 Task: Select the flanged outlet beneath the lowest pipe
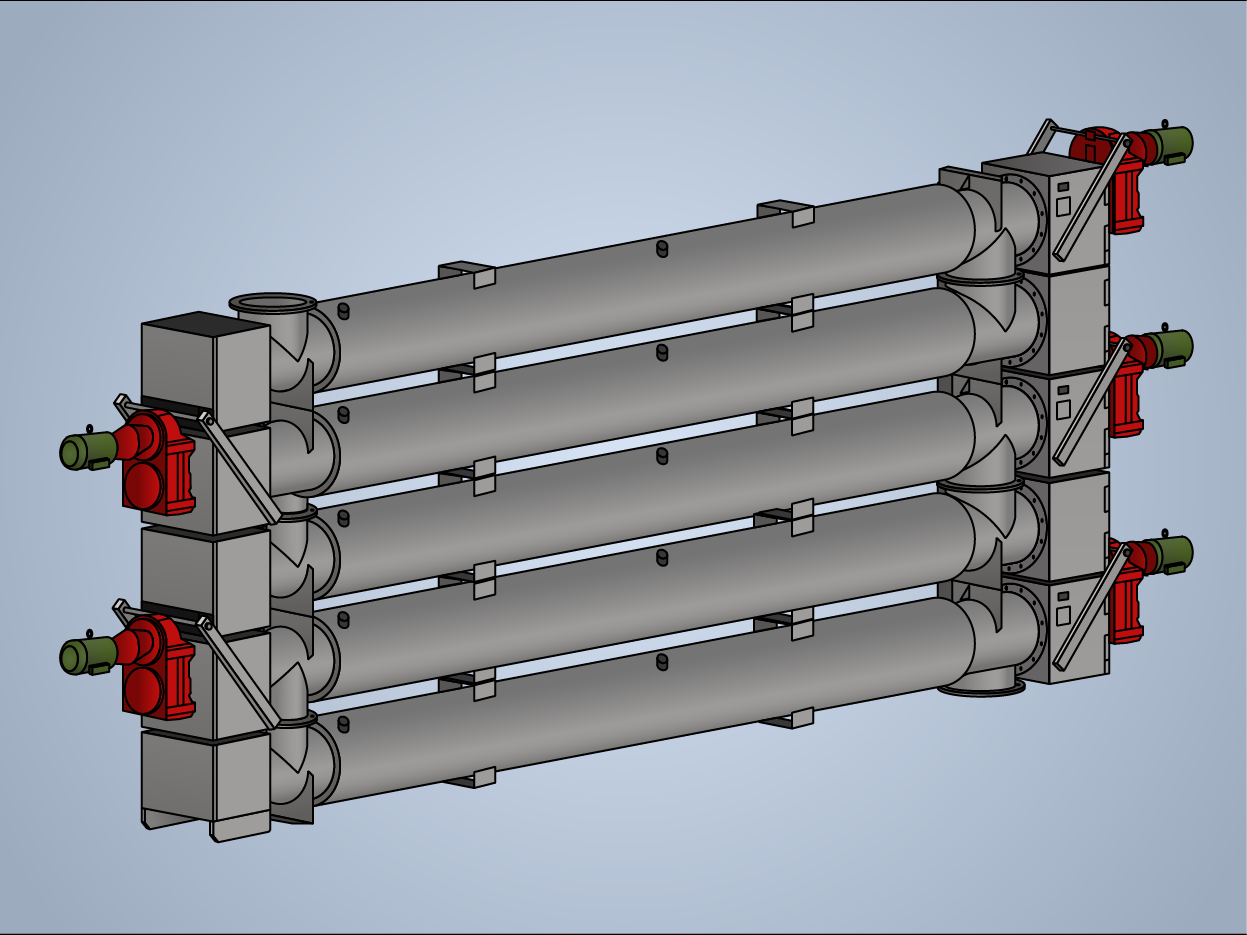[982, 687]
